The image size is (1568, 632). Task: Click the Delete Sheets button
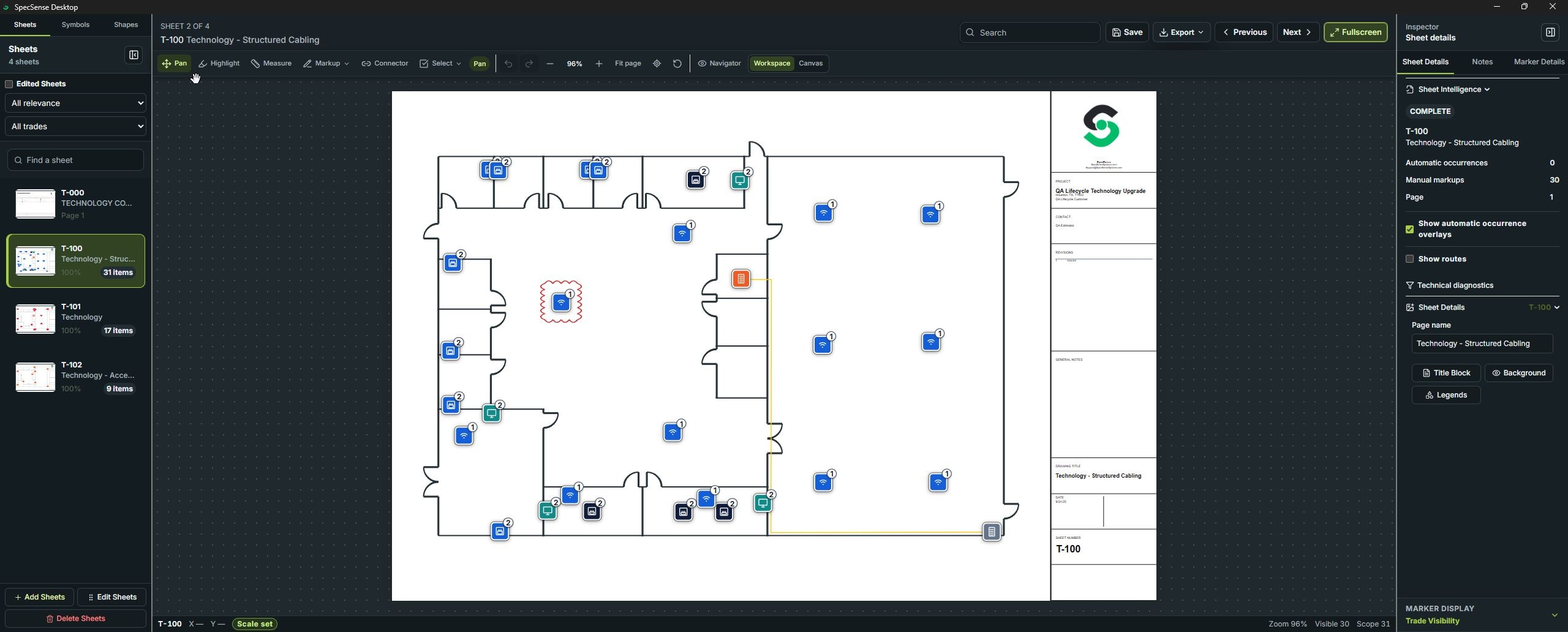click(76, 619)
